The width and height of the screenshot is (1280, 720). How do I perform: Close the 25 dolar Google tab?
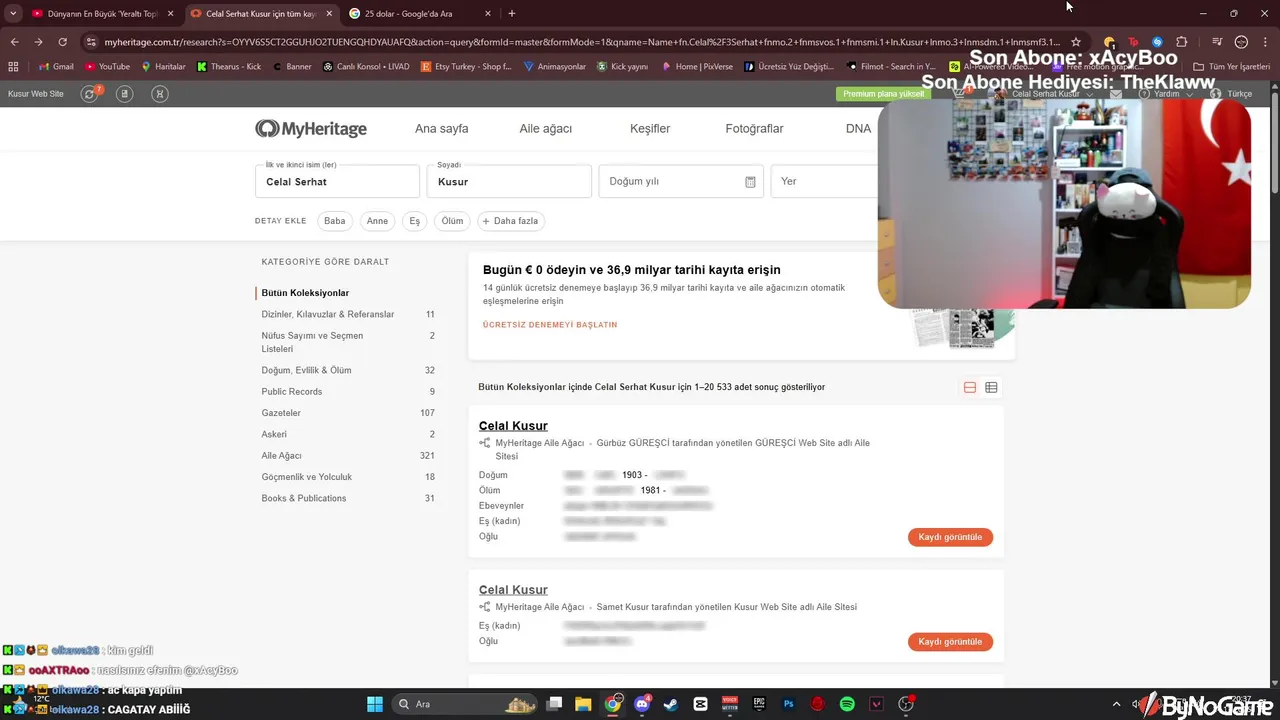tap(488, 14)
